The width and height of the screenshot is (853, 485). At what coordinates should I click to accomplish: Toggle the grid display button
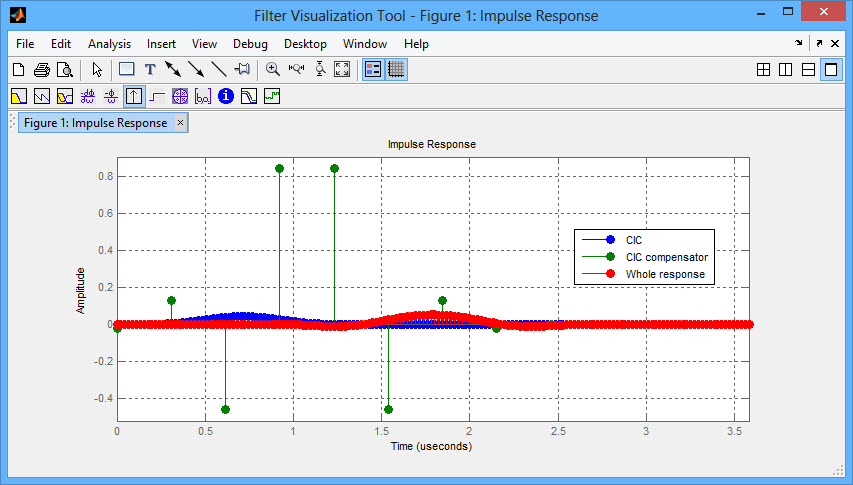(396, 70)
